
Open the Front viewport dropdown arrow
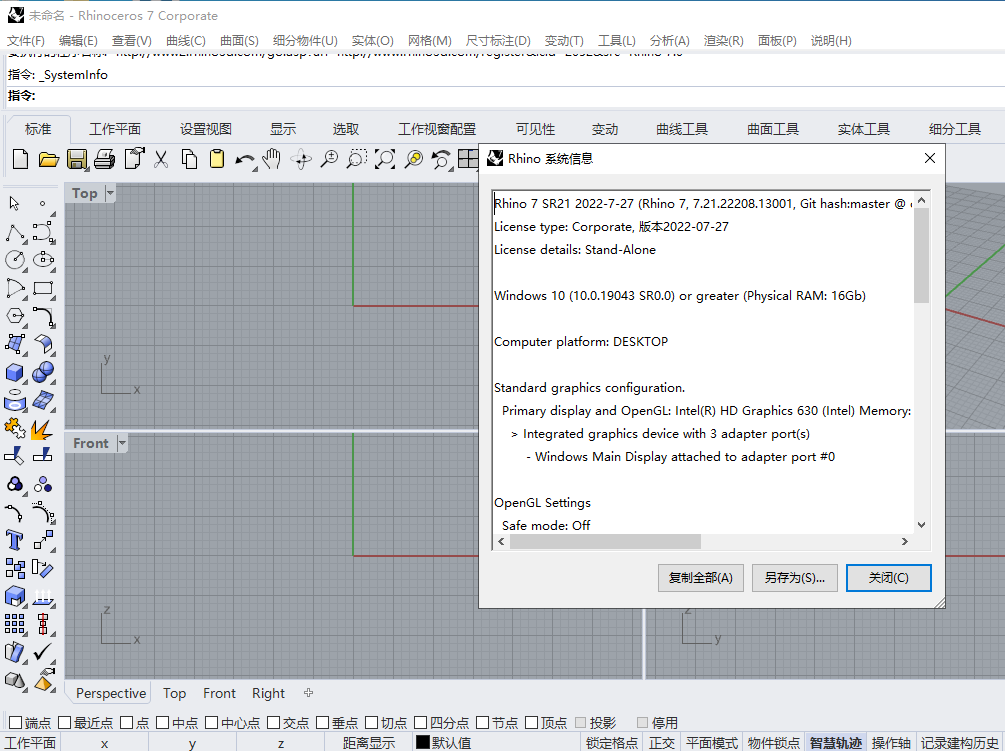pyautogui.click(x=122, y=443)
